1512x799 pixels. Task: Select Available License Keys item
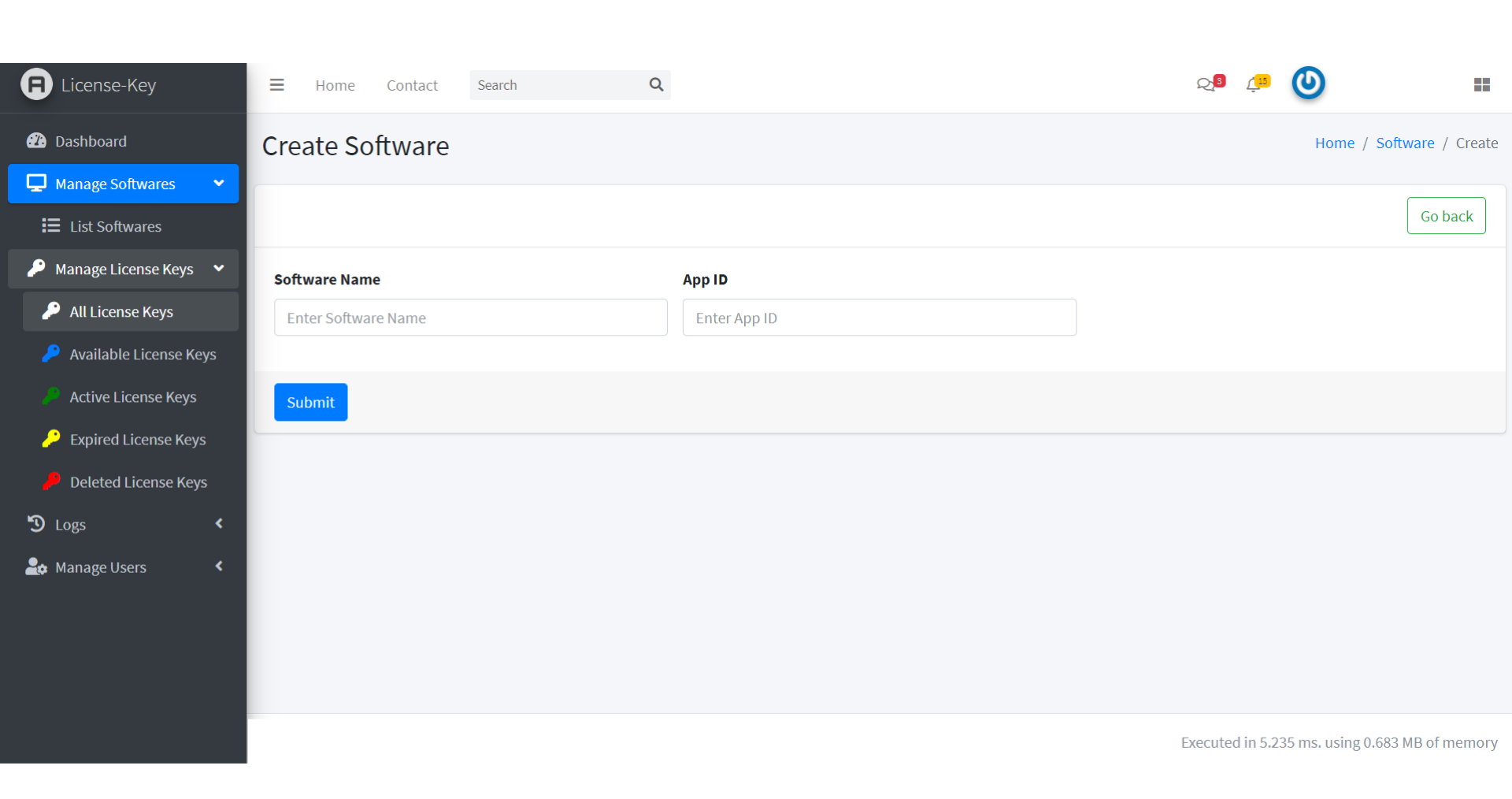[x=143, y=355]
